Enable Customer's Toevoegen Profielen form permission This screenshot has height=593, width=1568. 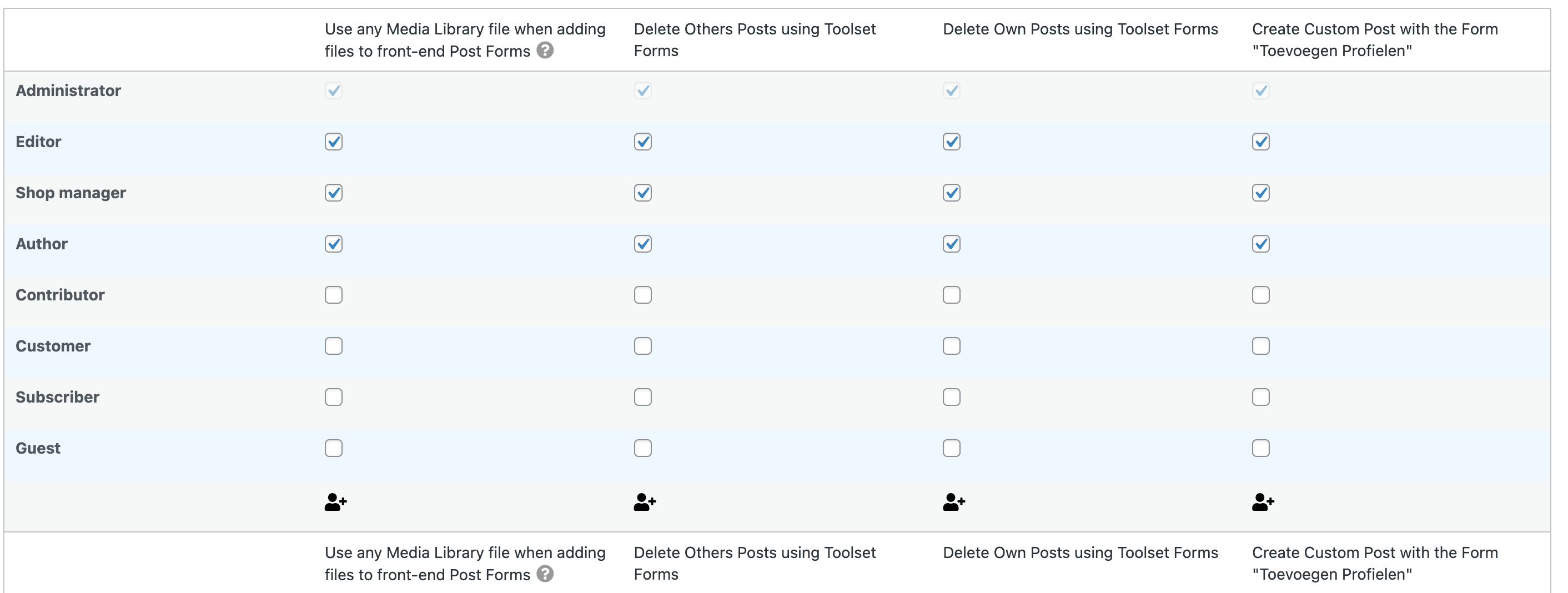point(1260,346)
